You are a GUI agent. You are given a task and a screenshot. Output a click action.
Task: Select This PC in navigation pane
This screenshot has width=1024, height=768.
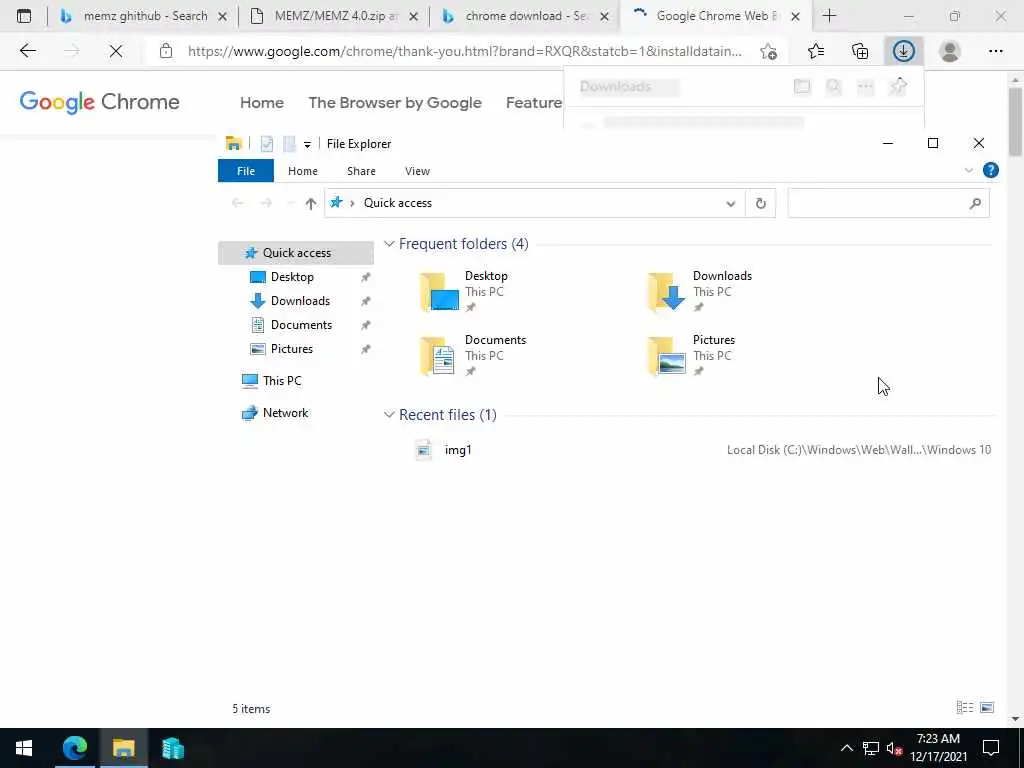click(282, 381)
